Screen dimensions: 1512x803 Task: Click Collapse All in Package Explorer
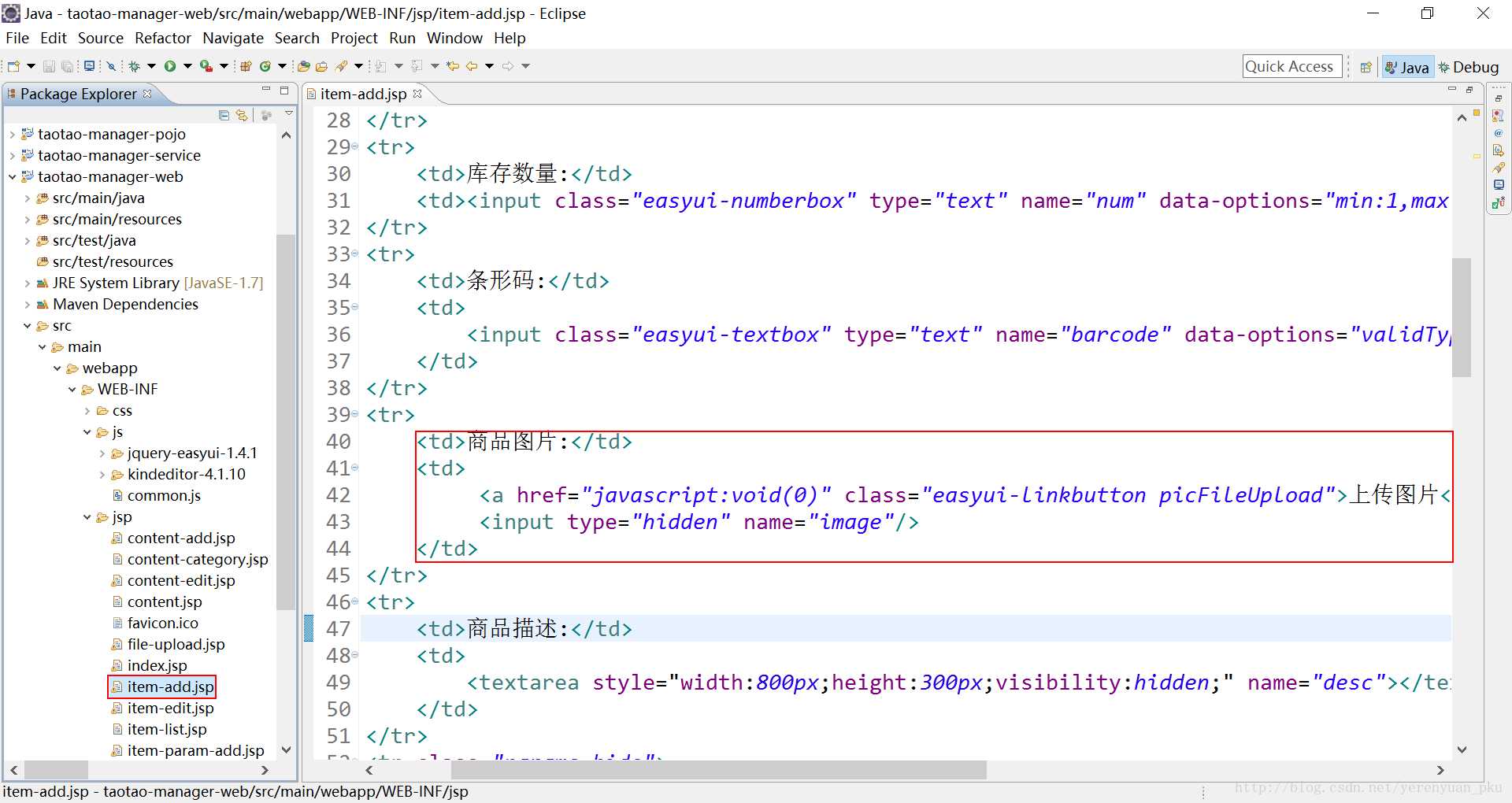tap(224, 115)
